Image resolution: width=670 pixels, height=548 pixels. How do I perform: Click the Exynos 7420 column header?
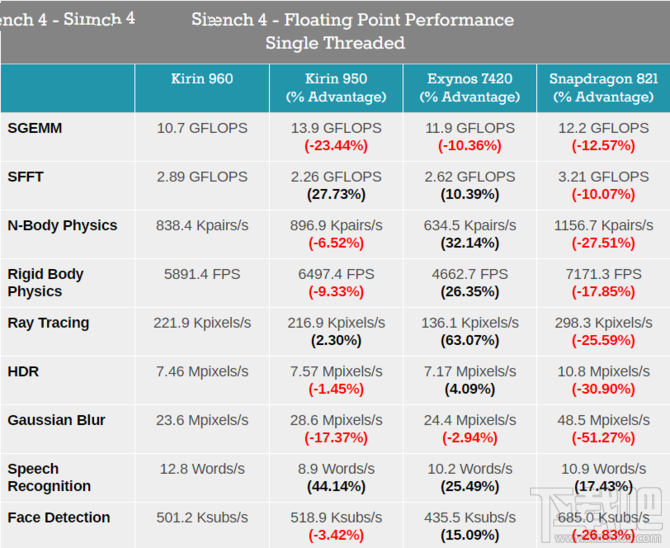[468, 88]
